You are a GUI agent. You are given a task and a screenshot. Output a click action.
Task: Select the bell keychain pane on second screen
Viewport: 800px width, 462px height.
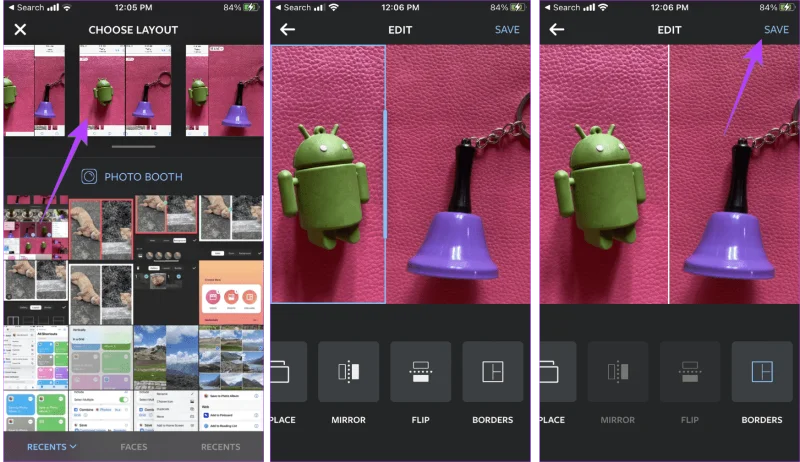[458, 174]
